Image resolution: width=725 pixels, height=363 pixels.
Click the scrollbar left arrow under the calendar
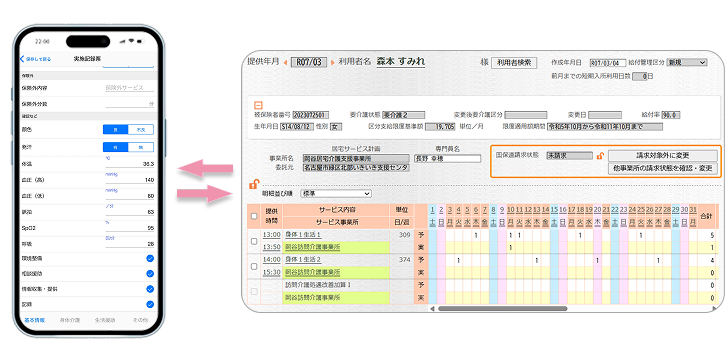point(432,308)
